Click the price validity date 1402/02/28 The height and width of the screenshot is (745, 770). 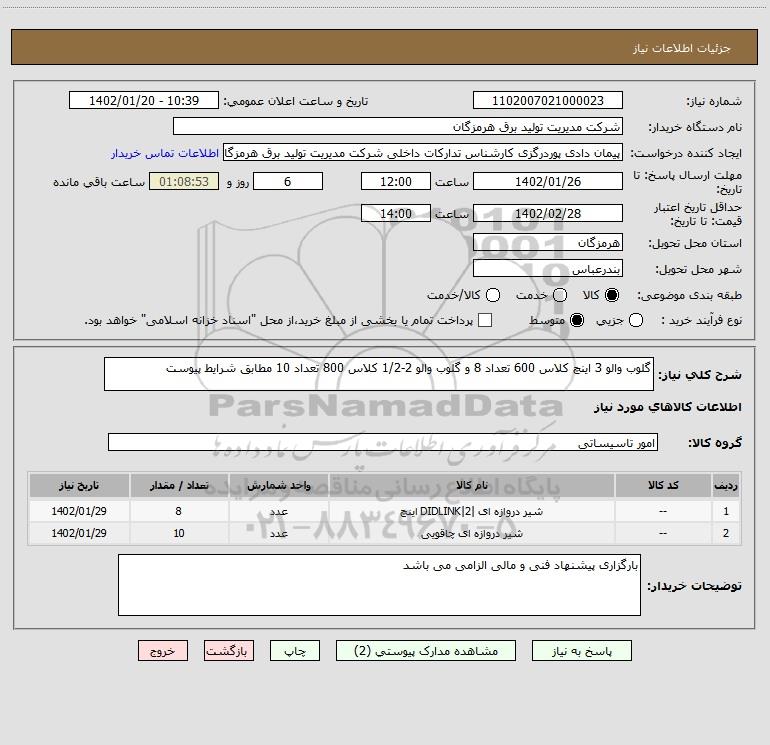click(548, 213)
